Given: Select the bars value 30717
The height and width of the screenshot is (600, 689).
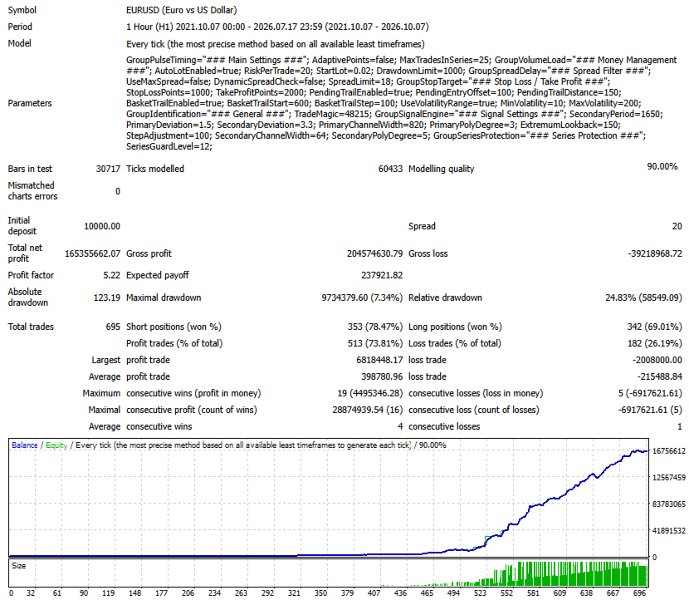Looking at the screenshot, I should point(108,168).
